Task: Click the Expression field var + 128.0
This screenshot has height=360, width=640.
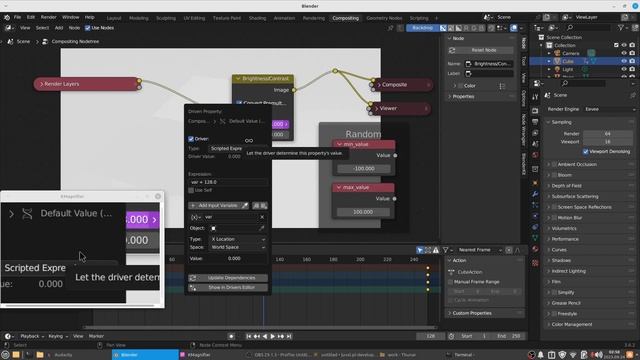Action: click(228, 182)
